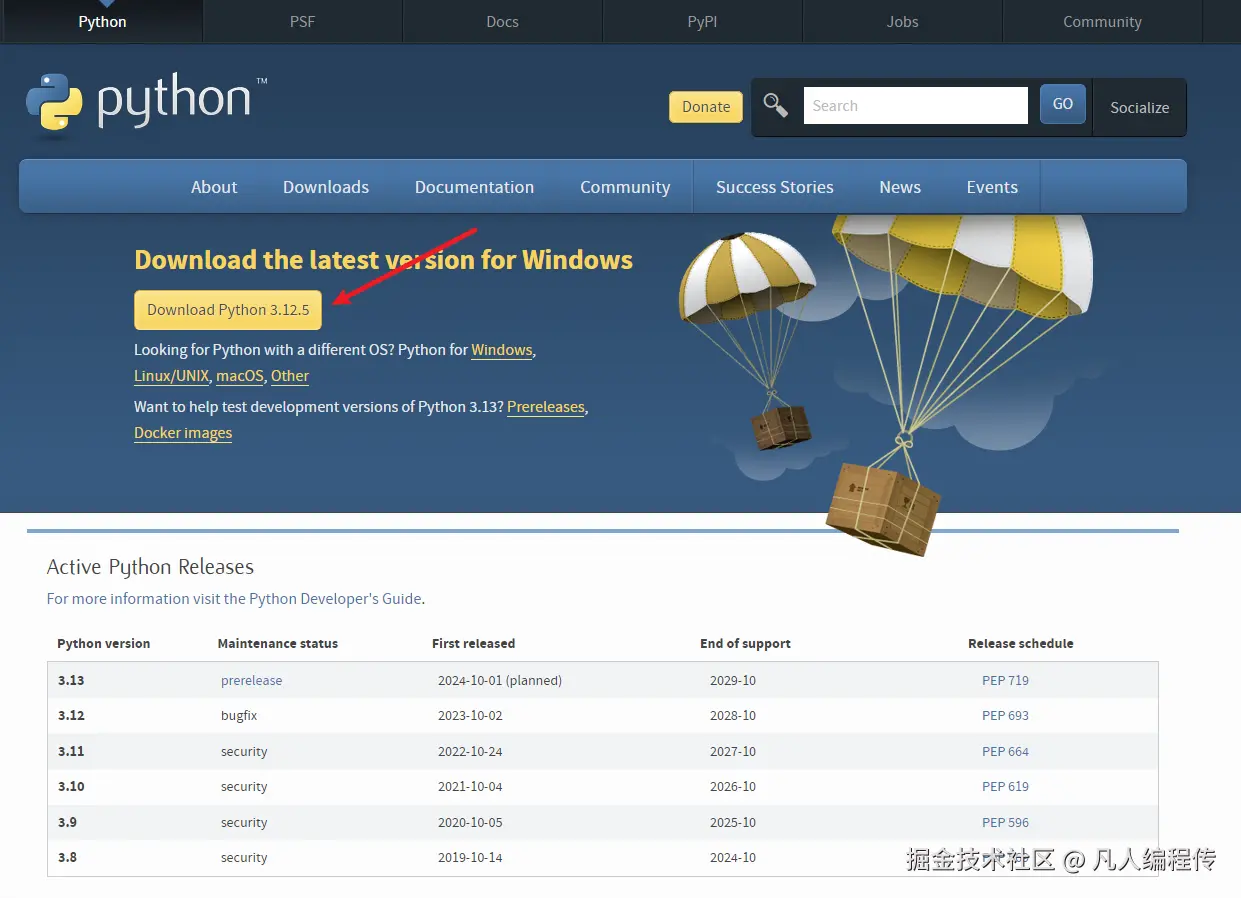Open the Downloads menu
Viewport: 1241px width, 898px height.
coord(326,187)
